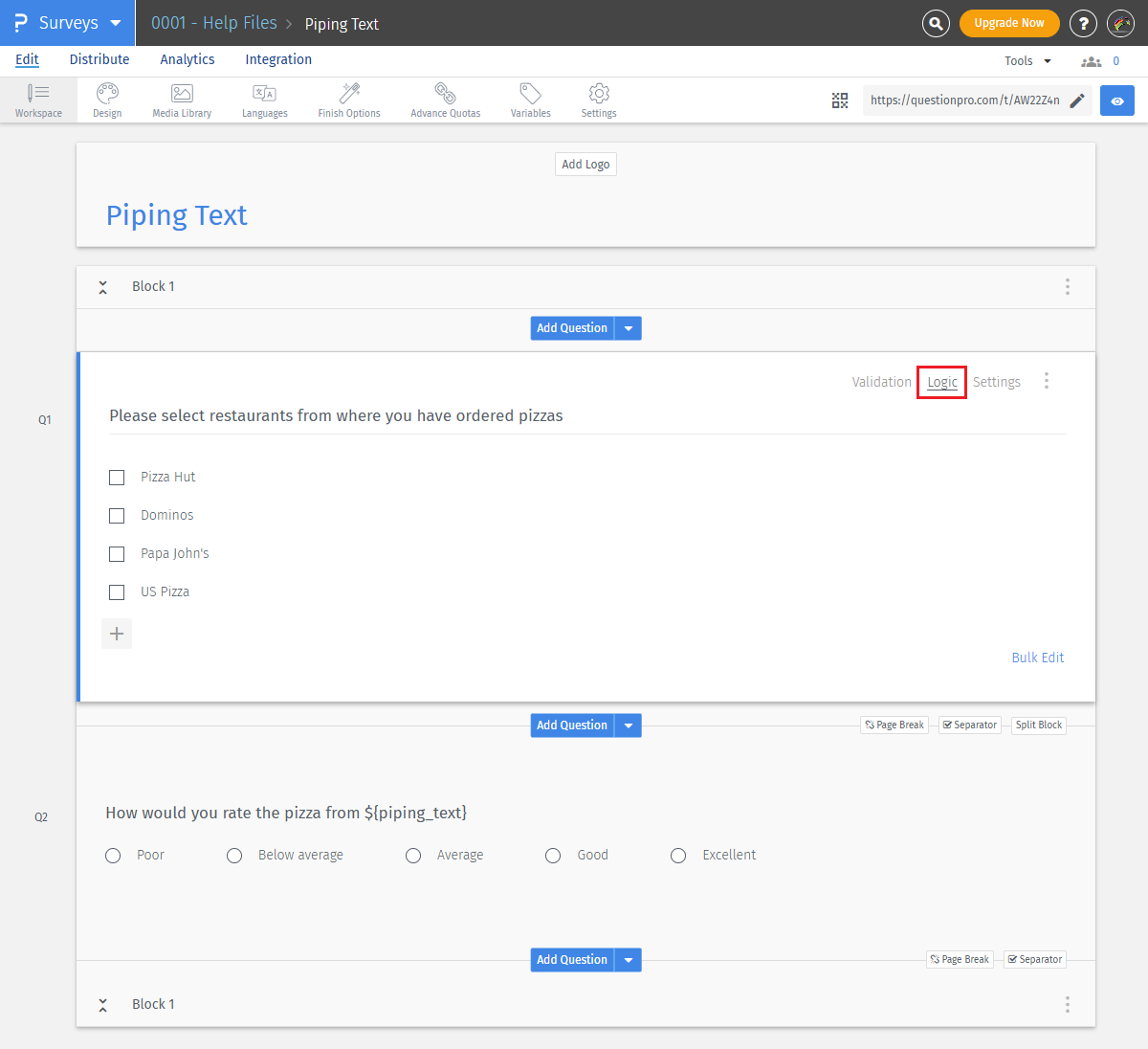
Task: Click the Upgrade Now button
Action: (1008, 23)
